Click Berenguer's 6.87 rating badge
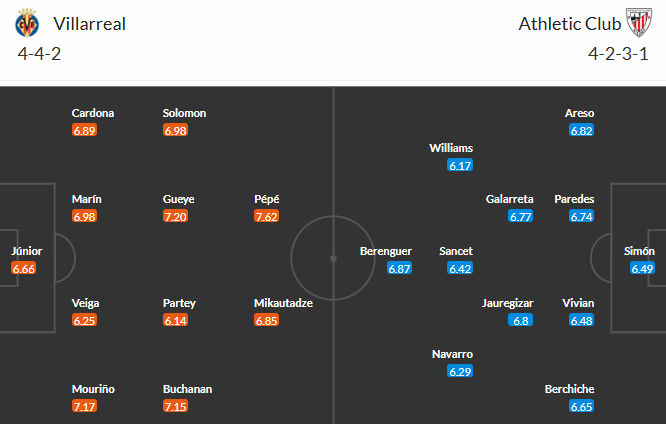 (x=400, y=269)
